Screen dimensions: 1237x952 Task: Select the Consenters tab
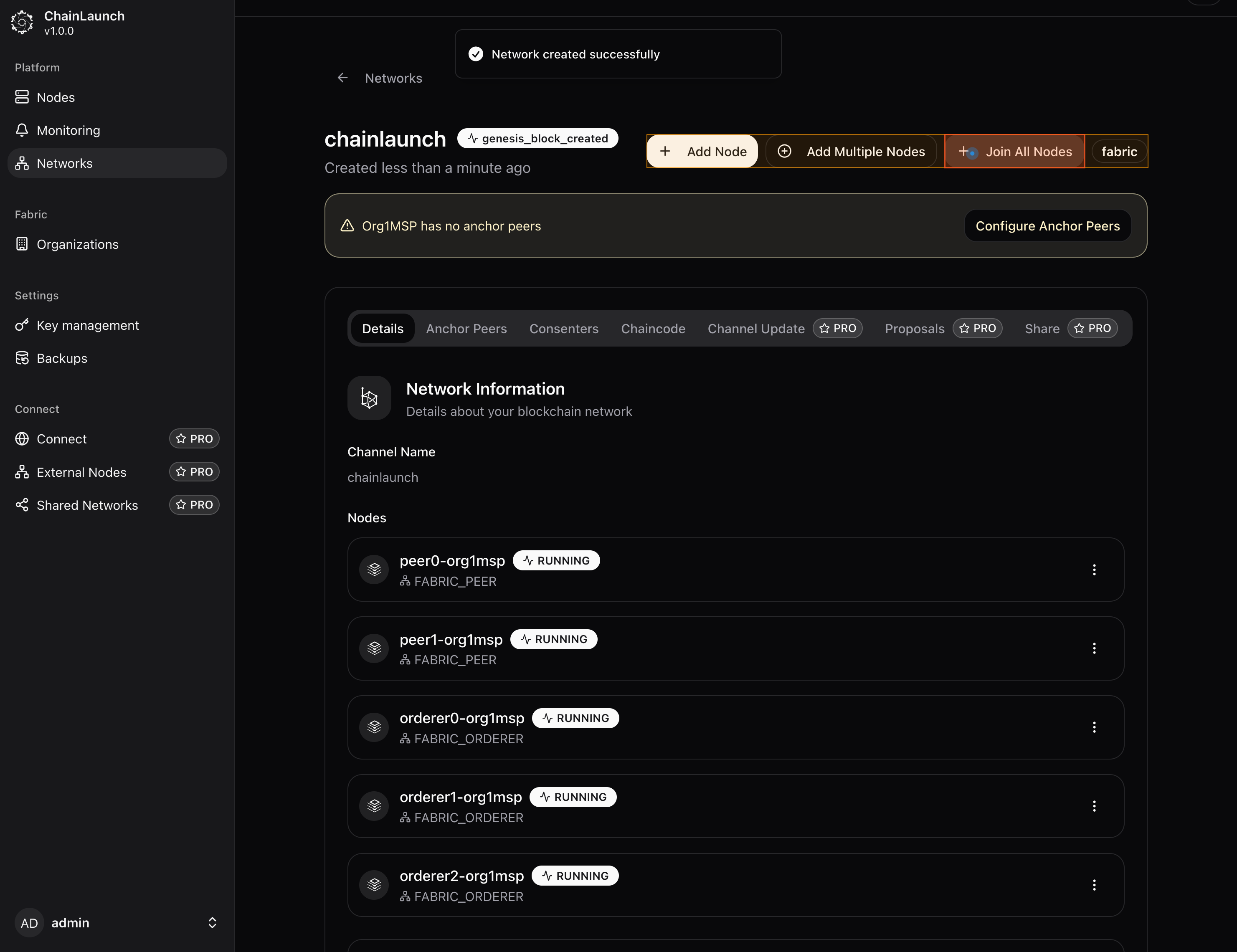[563, 329]
